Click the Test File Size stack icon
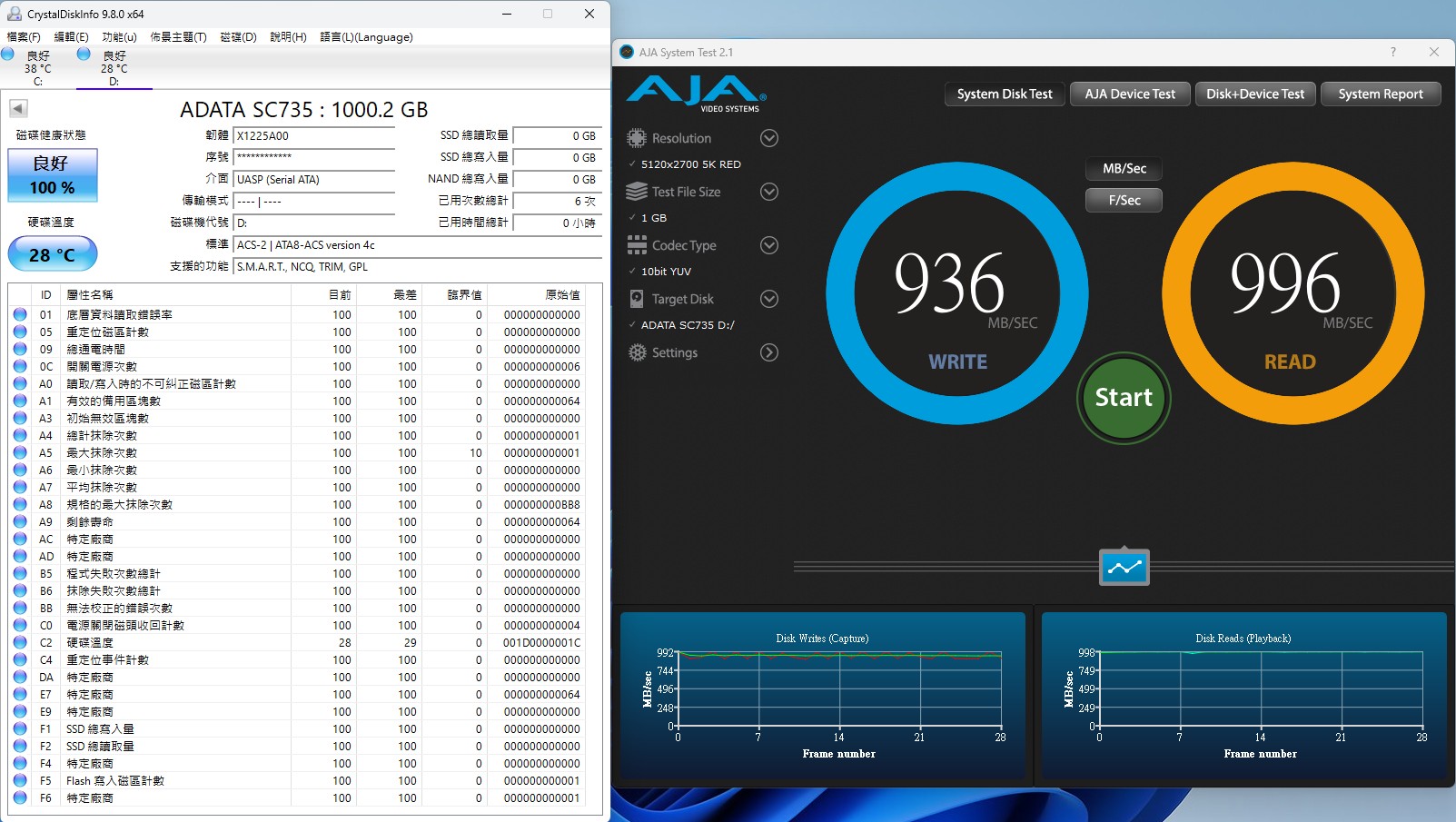Screen dimensions: 1456x822 [x=637, y=192]
